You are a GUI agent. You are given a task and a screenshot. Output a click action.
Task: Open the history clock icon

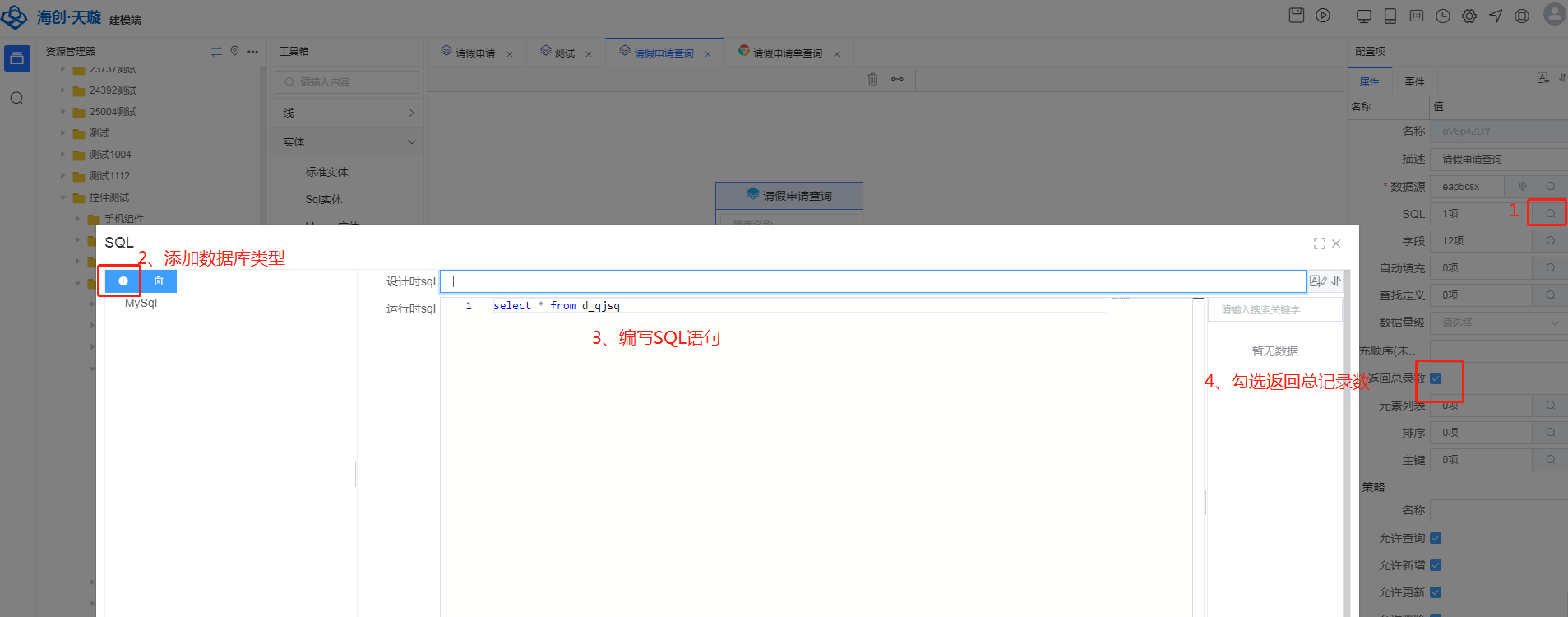(1443, 16)
